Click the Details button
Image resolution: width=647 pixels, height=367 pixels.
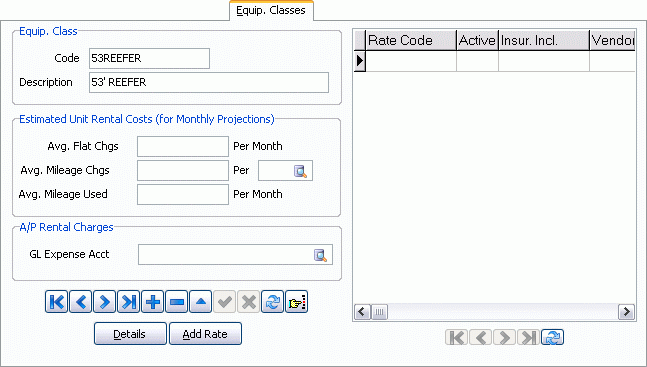(x=130, y=334)
